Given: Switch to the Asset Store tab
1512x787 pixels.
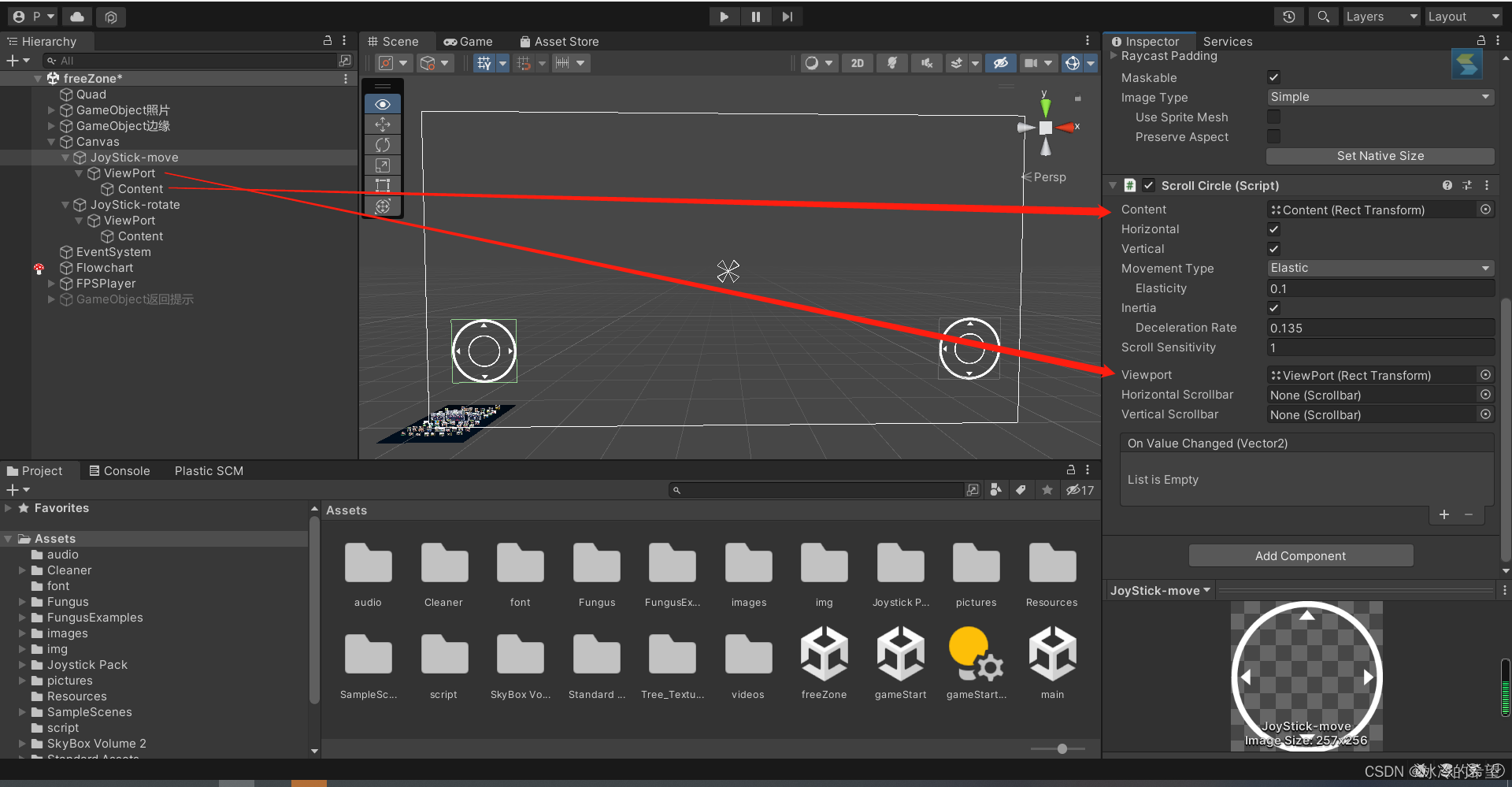Looking at the screenshot, I should [x=559, y=41].
